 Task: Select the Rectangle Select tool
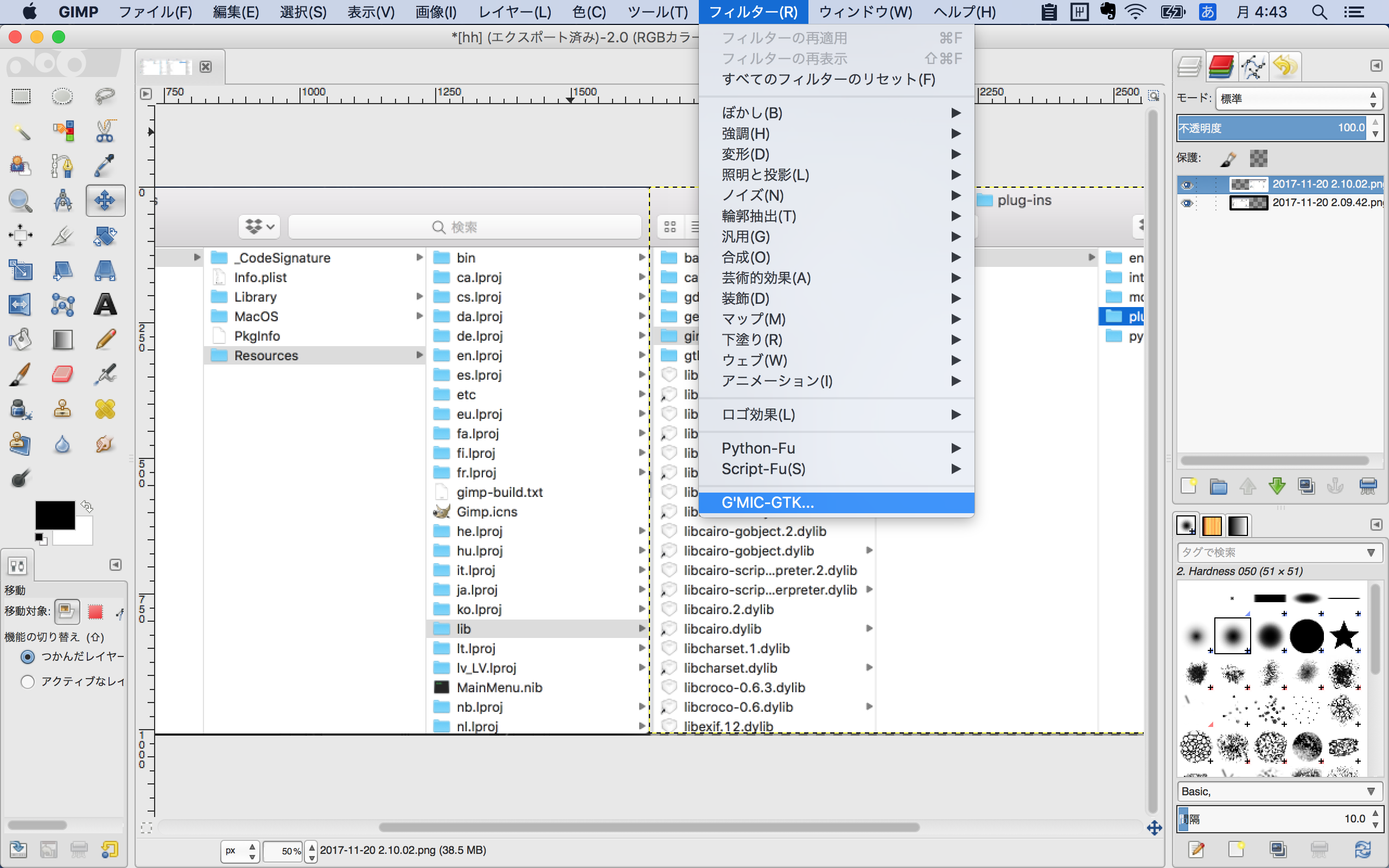21,96
